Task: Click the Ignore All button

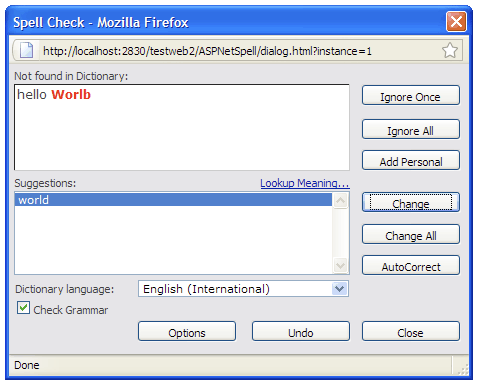Action: click(411, 129)
